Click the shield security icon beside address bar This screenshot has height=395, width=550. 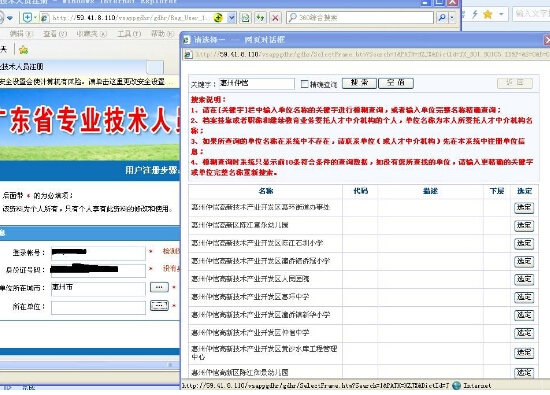point(27,17)
